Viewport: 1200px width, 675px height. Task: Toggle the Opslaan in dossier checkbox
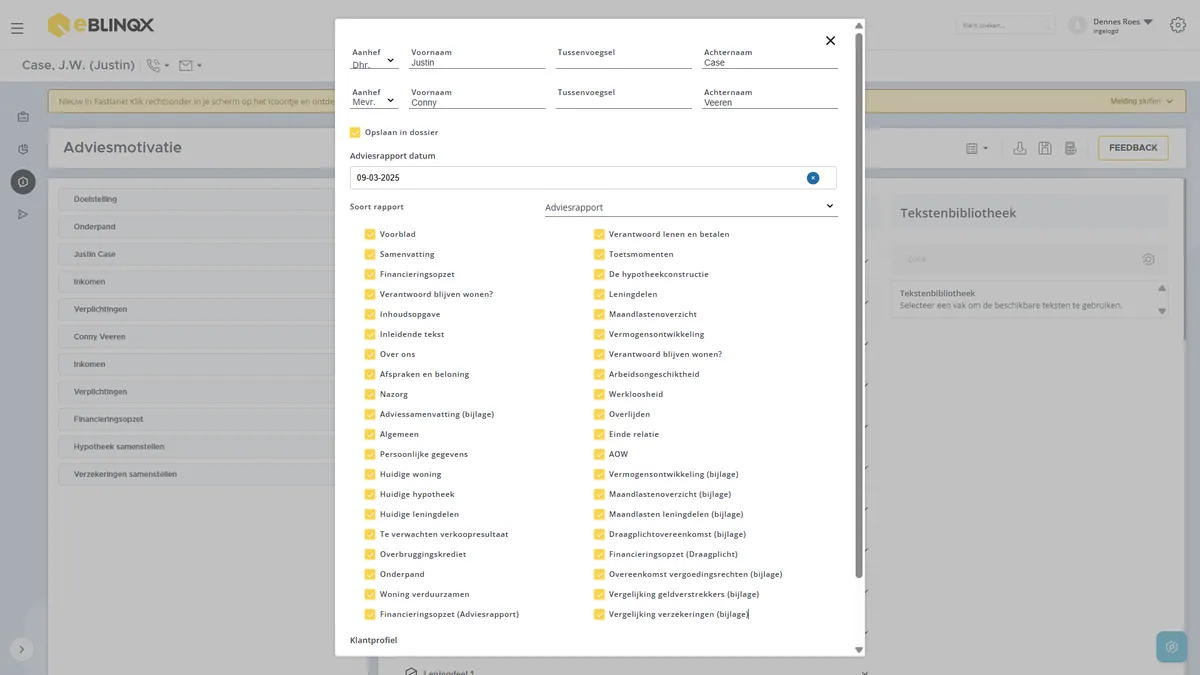(x=355, y=132)
